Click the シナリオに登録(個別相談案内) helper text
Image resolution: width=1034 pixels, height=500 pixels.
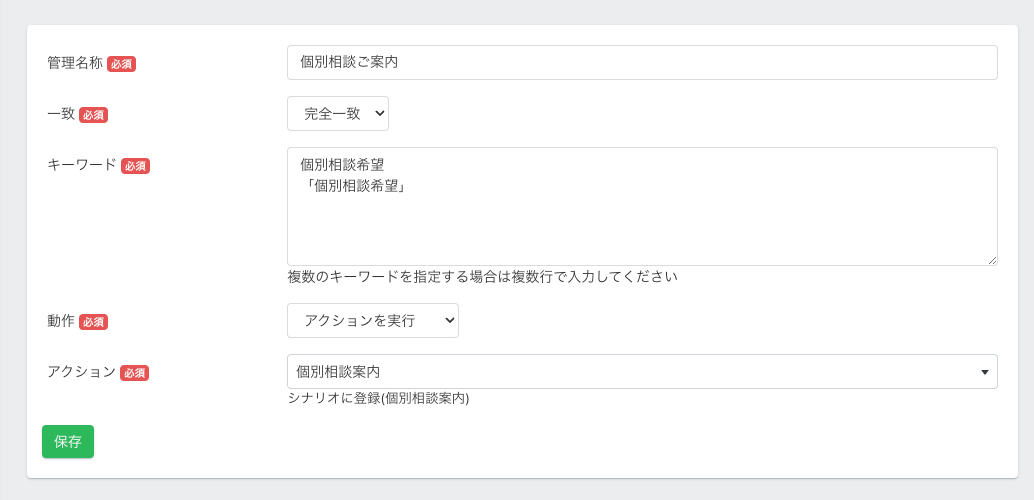pyautogui.click(x=379, y=399)
